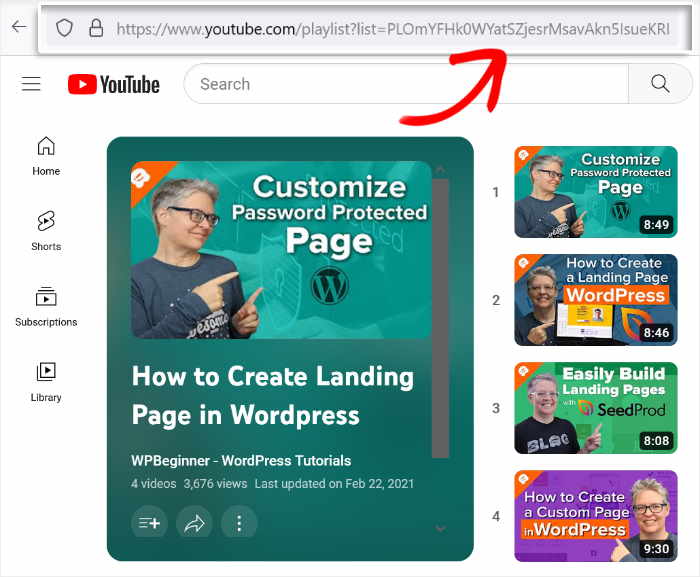
Task: Click the browser back arrow
Action: click(17, 27)
